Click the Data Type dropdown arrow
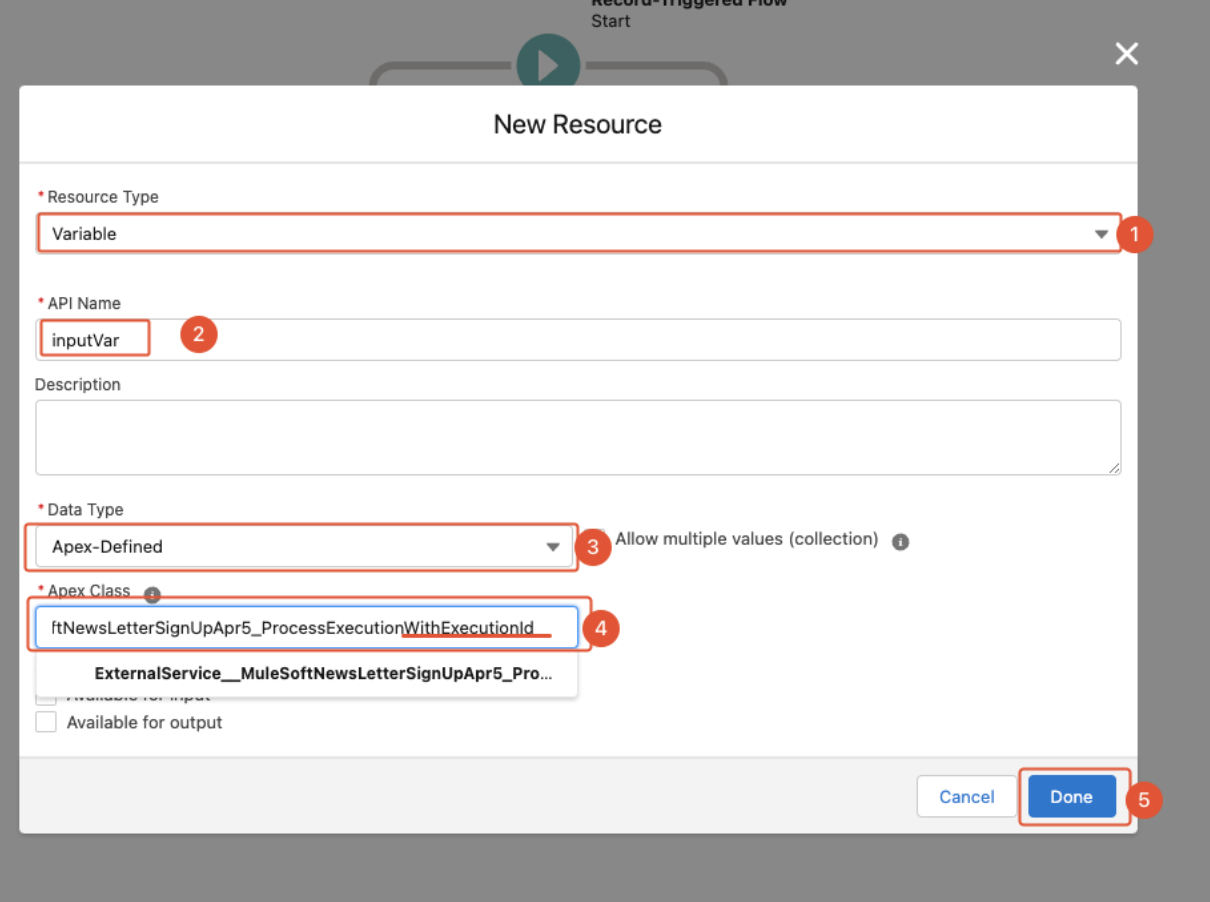Image resolution: width=1210 pixels, height=902 pixels. 552,547
